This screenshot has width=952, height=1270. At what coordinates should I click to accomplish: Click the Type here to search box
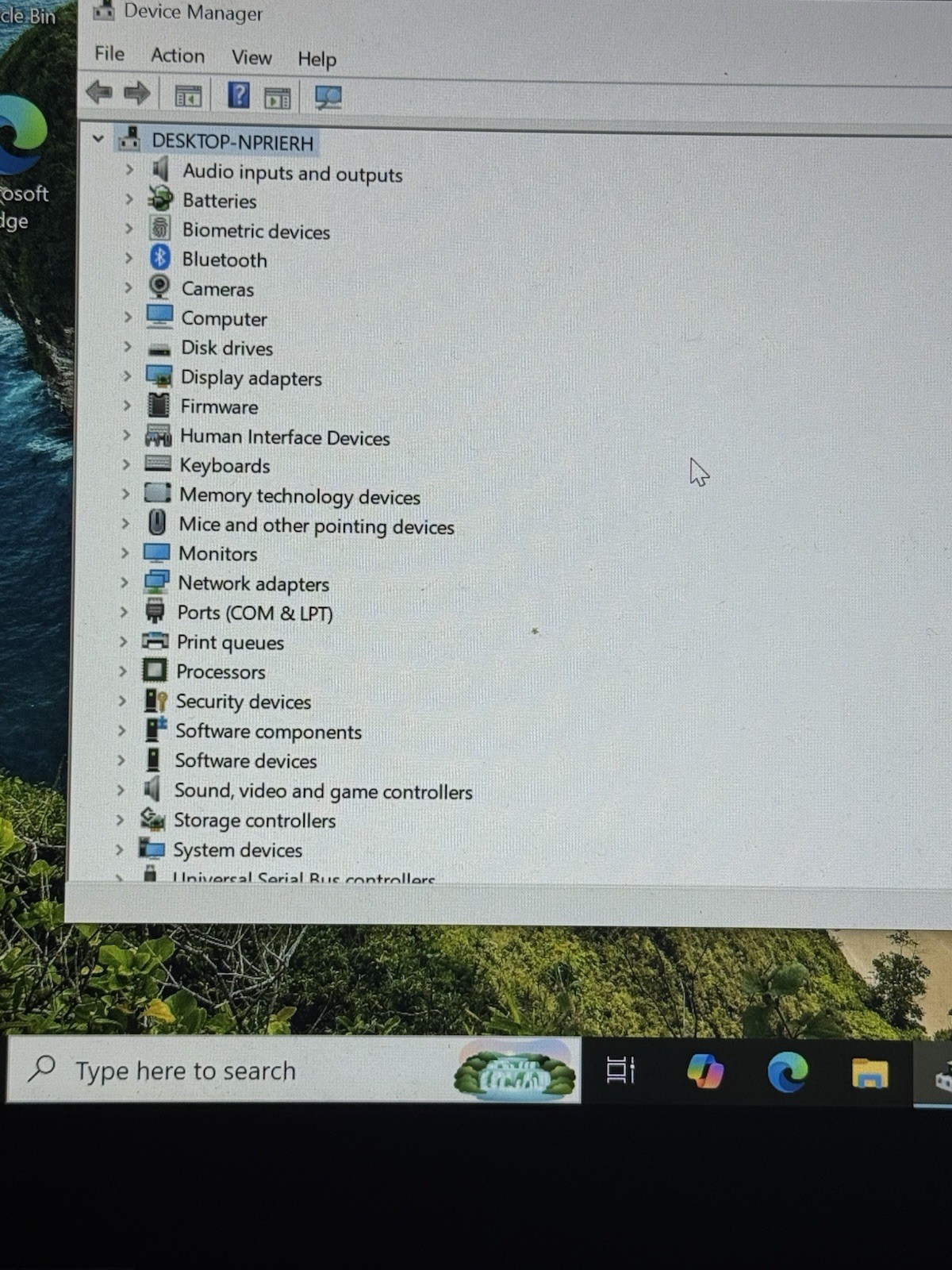[294, 1070]
